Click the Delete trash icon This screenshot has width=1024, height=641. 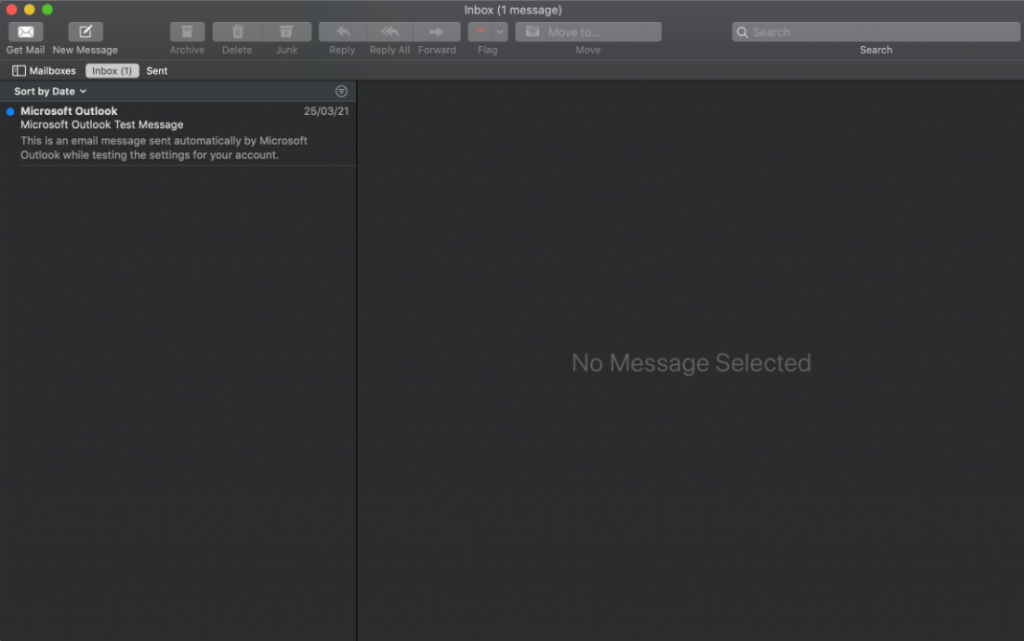(237, 32)
